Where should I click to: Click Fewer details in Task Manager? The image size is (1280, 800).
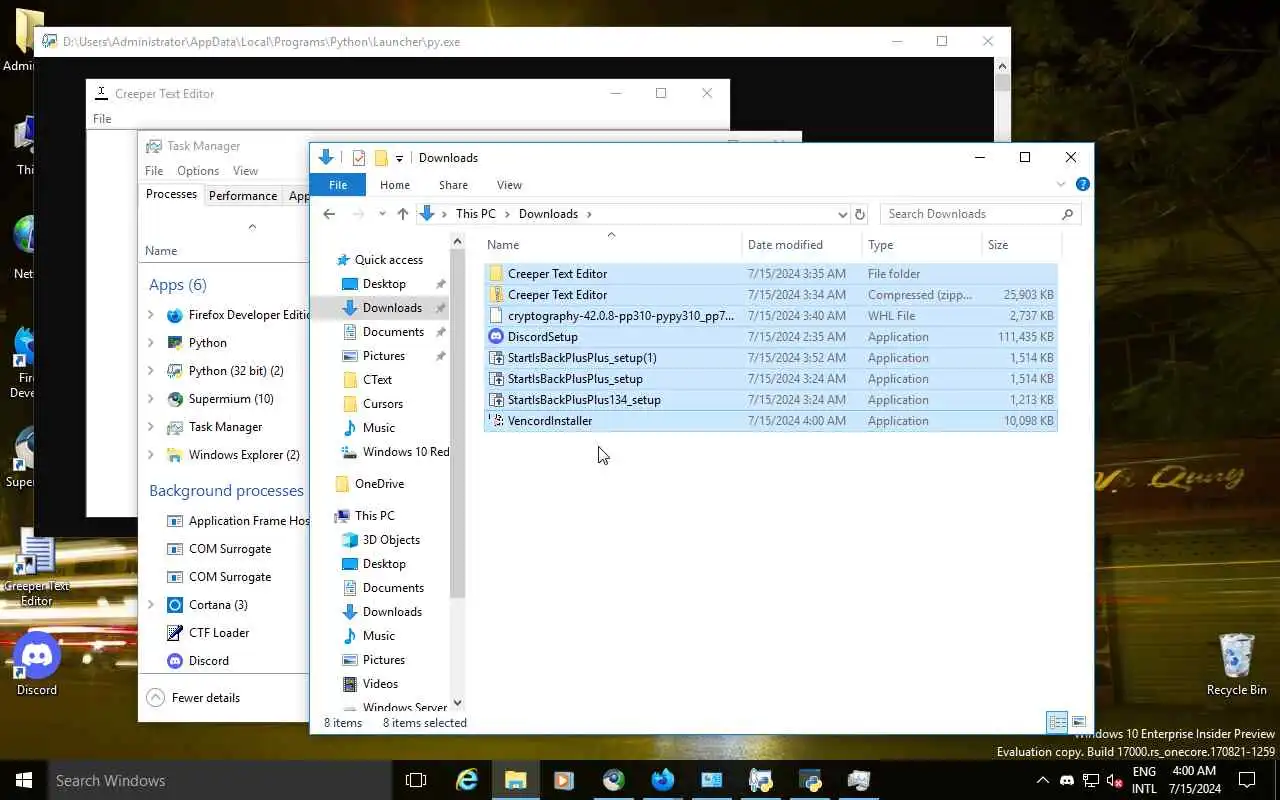click(194, 698)
